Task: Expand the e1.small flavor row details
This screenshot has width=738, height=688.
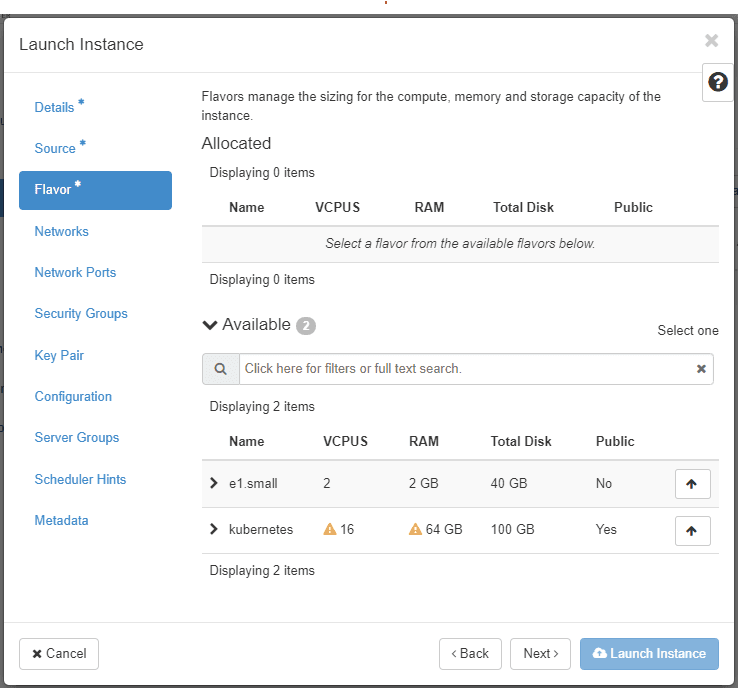Action: (213, 484)
